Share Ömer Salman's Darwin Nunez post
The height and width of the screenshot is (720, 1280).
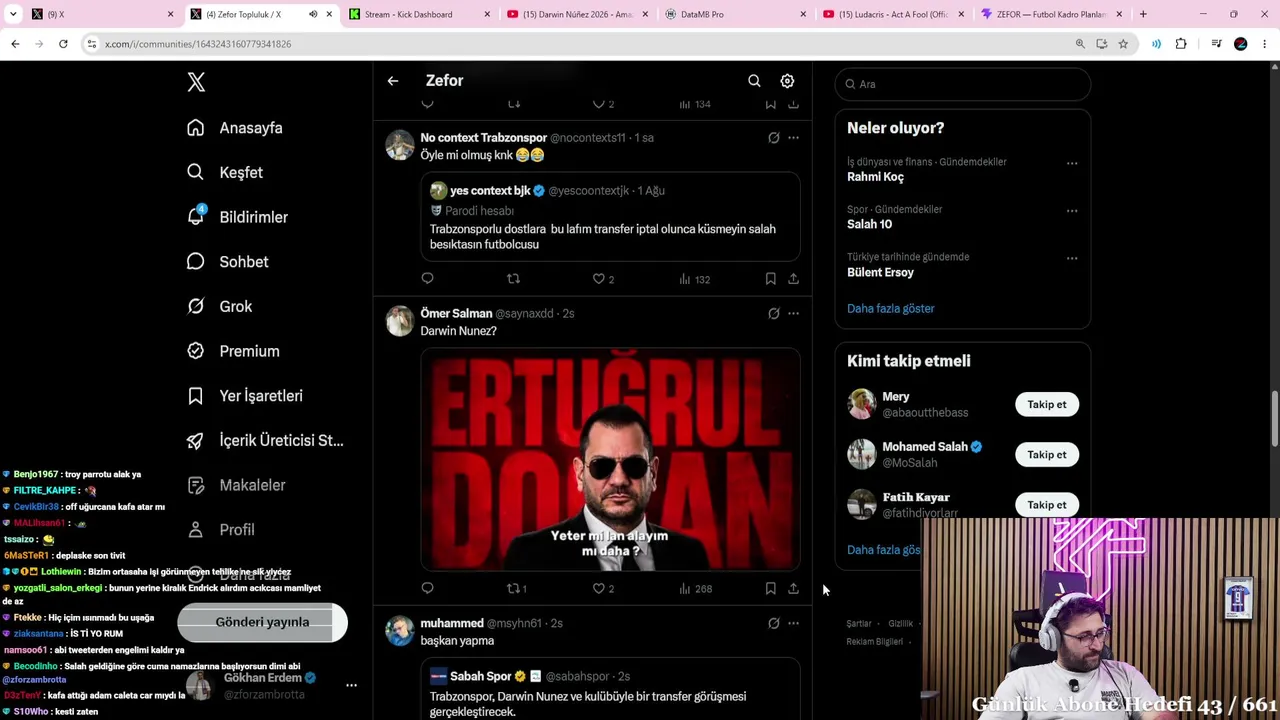click(x=793, y=589)
